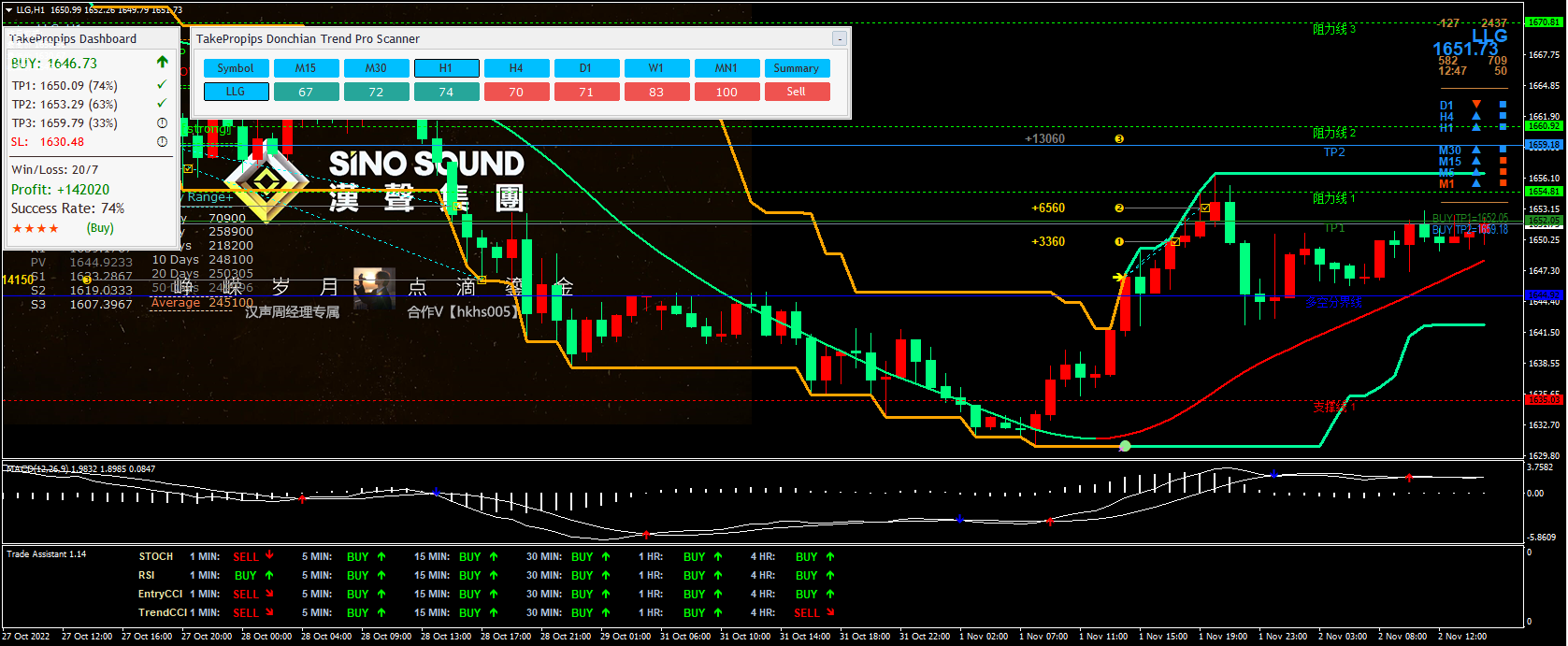Click the Success Rate: 74% text
Viewport: 1568px width, 646px height.
(x=67, y=208)
